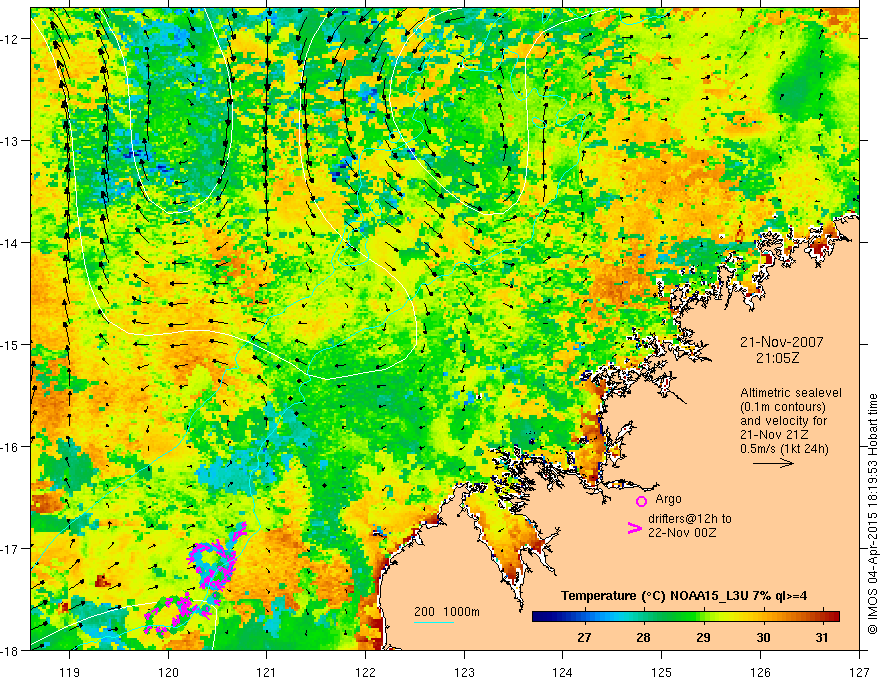Image resolution: width=880 pixels, height=680 pixels.
Task: Click the cyan bathymetry legend line
Action: 434,622
